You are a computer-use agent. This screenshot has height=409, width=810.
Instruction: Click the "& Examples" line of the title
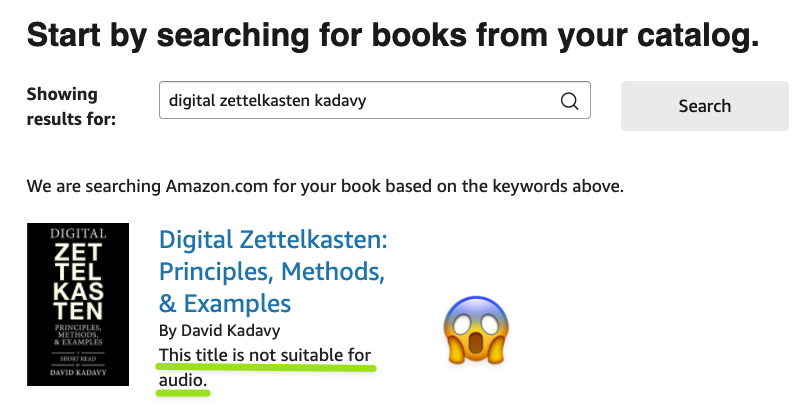(x=225, y=303)
